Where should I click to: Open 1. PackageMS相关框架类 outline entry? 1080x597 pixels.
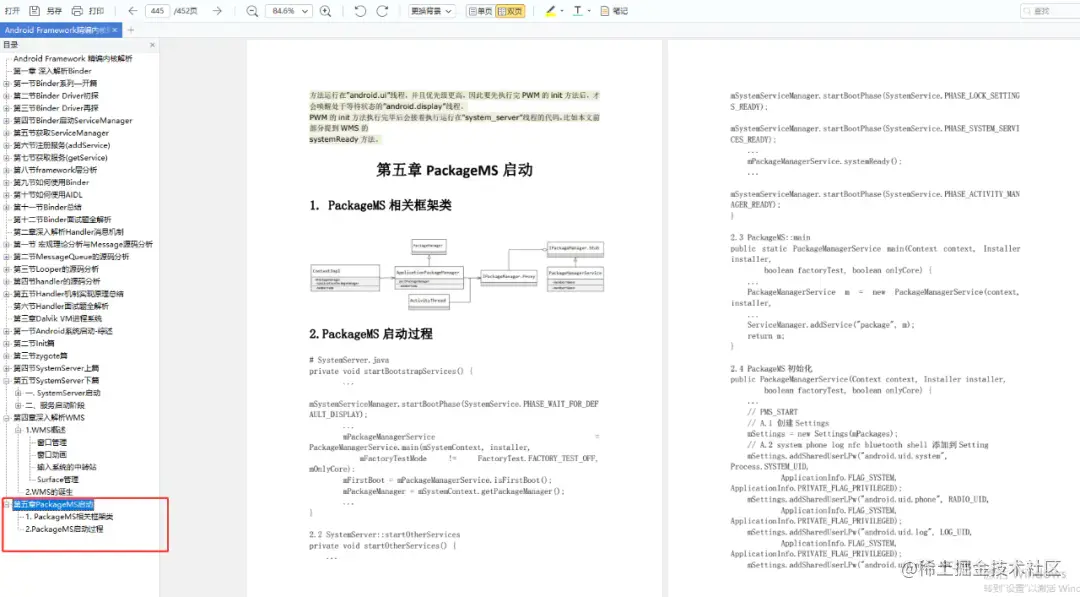(69, 516)
